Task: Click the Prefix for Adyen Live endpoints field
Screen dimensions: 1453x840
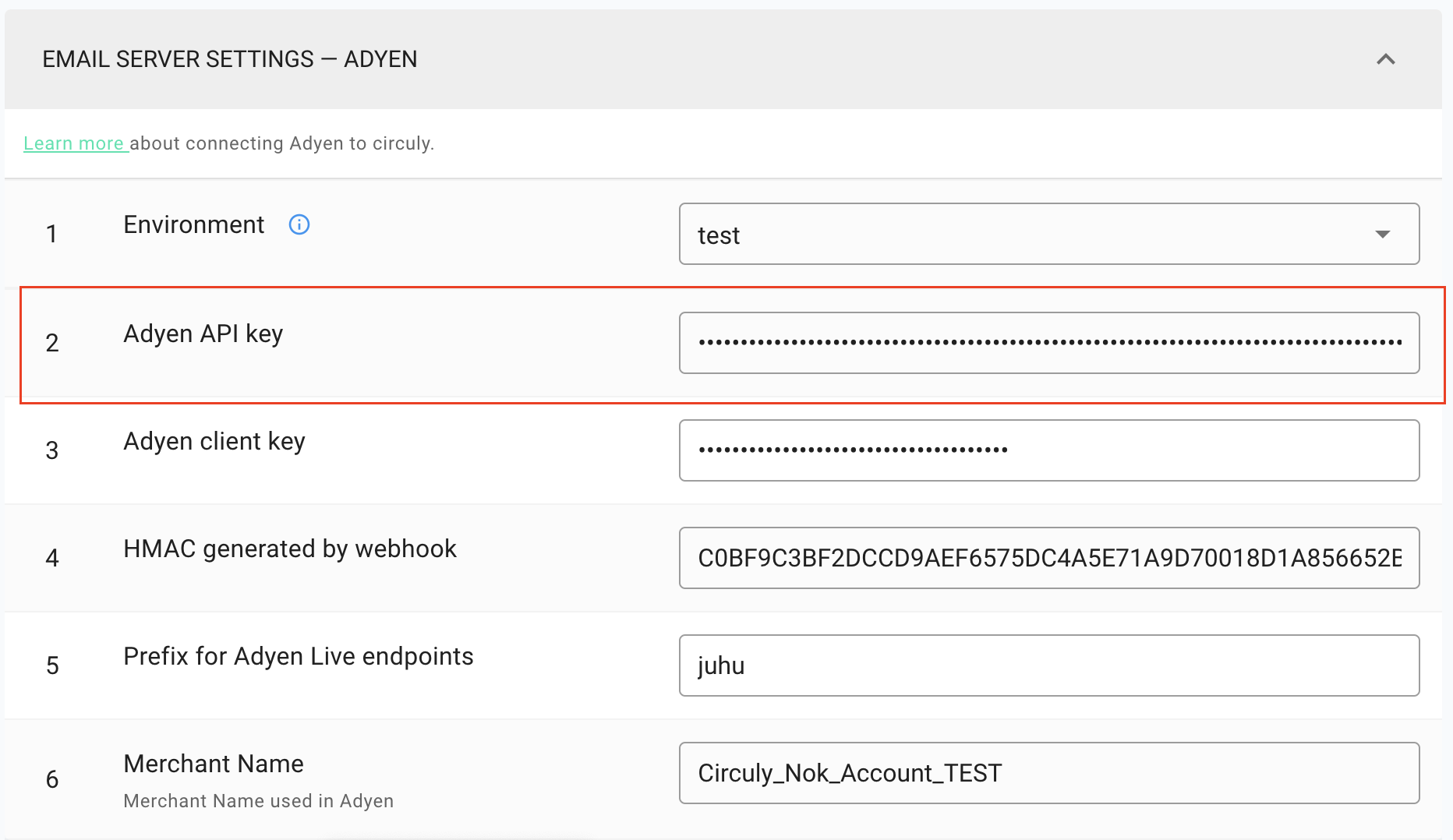Action: click(1048, 665)
